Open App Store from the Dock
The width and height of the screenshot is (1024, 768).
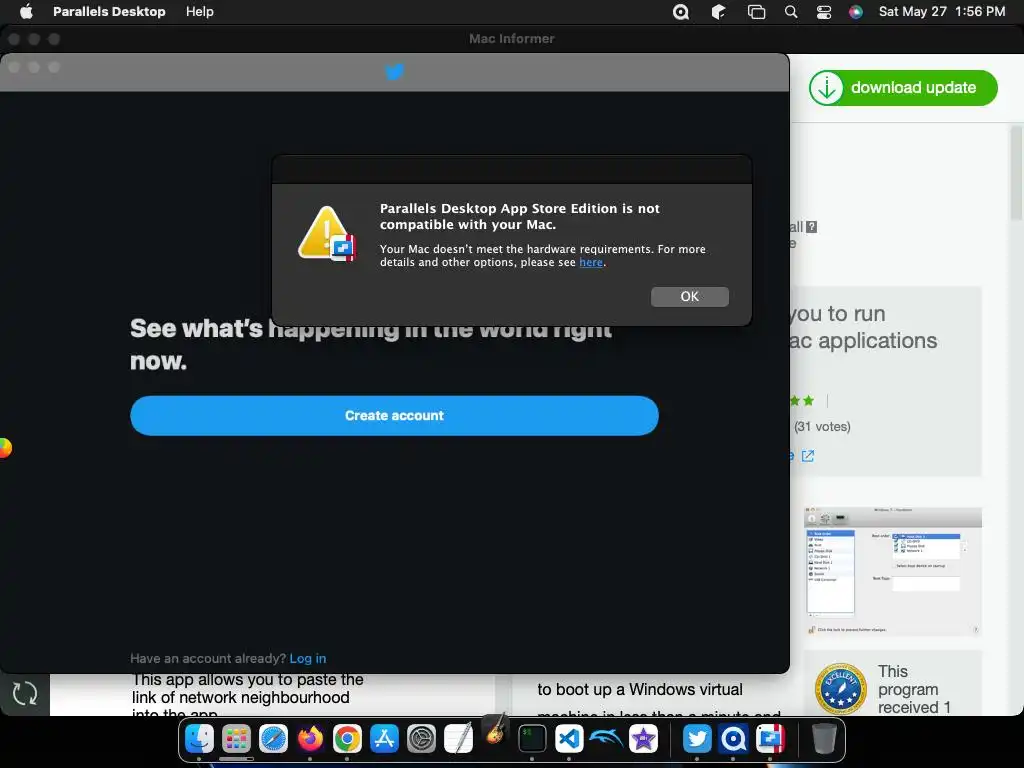(x=384, y=739)
